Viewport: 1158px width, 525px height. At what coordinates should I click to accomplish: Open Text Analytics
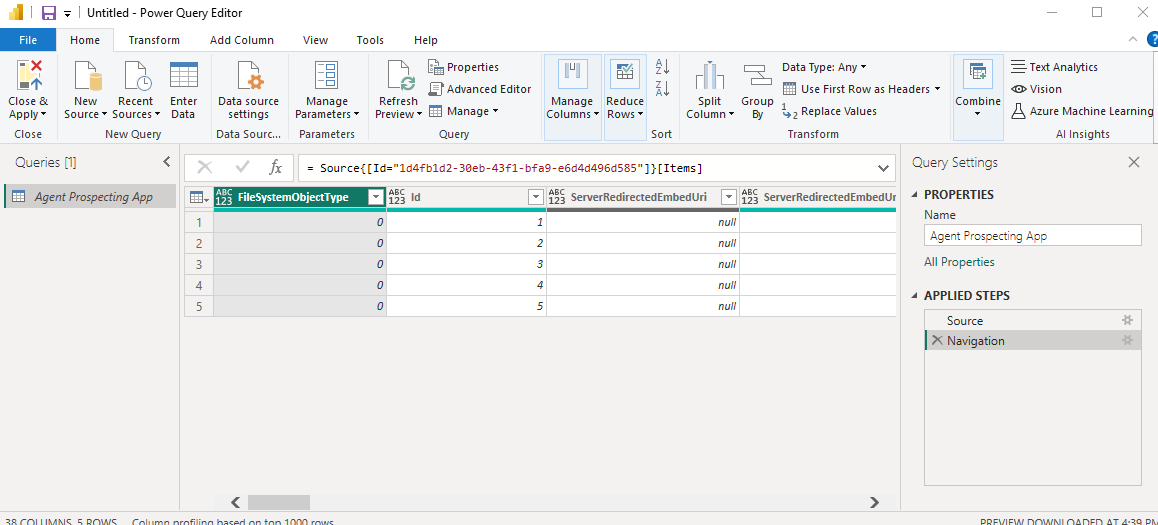1055,67
